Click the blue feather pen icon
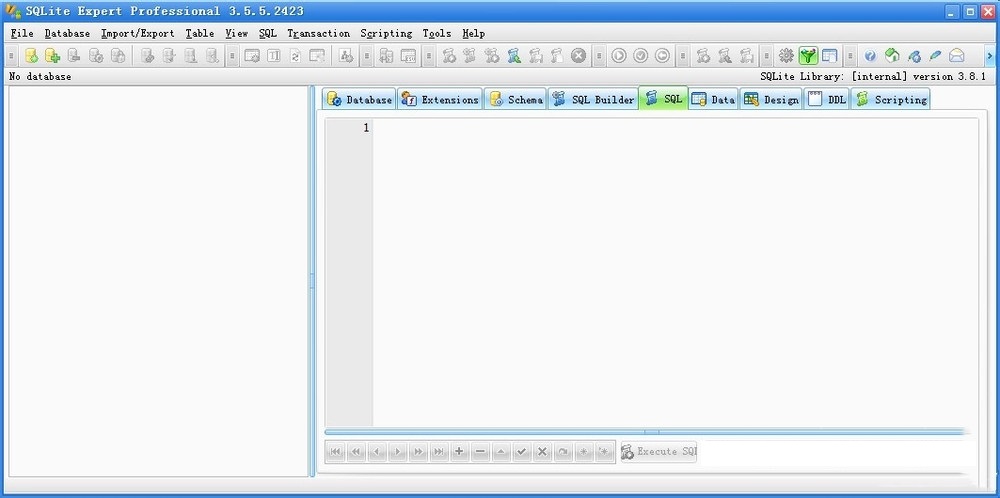1000x498 pixels. pos(935,56)
